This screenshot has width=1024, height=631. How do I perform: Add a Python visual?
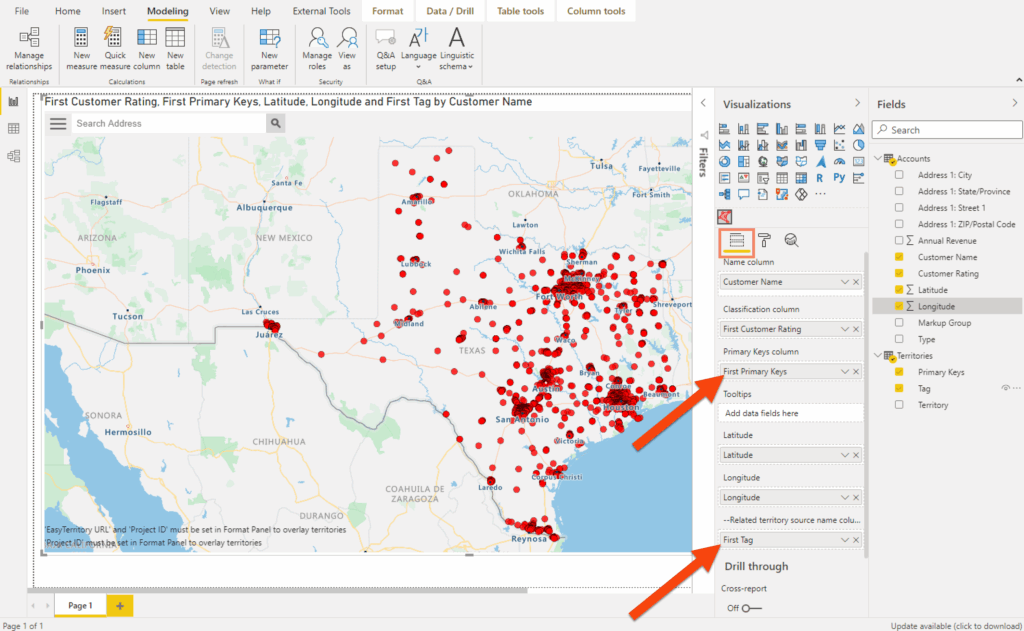pyautogui.click(x=840, y=177)
